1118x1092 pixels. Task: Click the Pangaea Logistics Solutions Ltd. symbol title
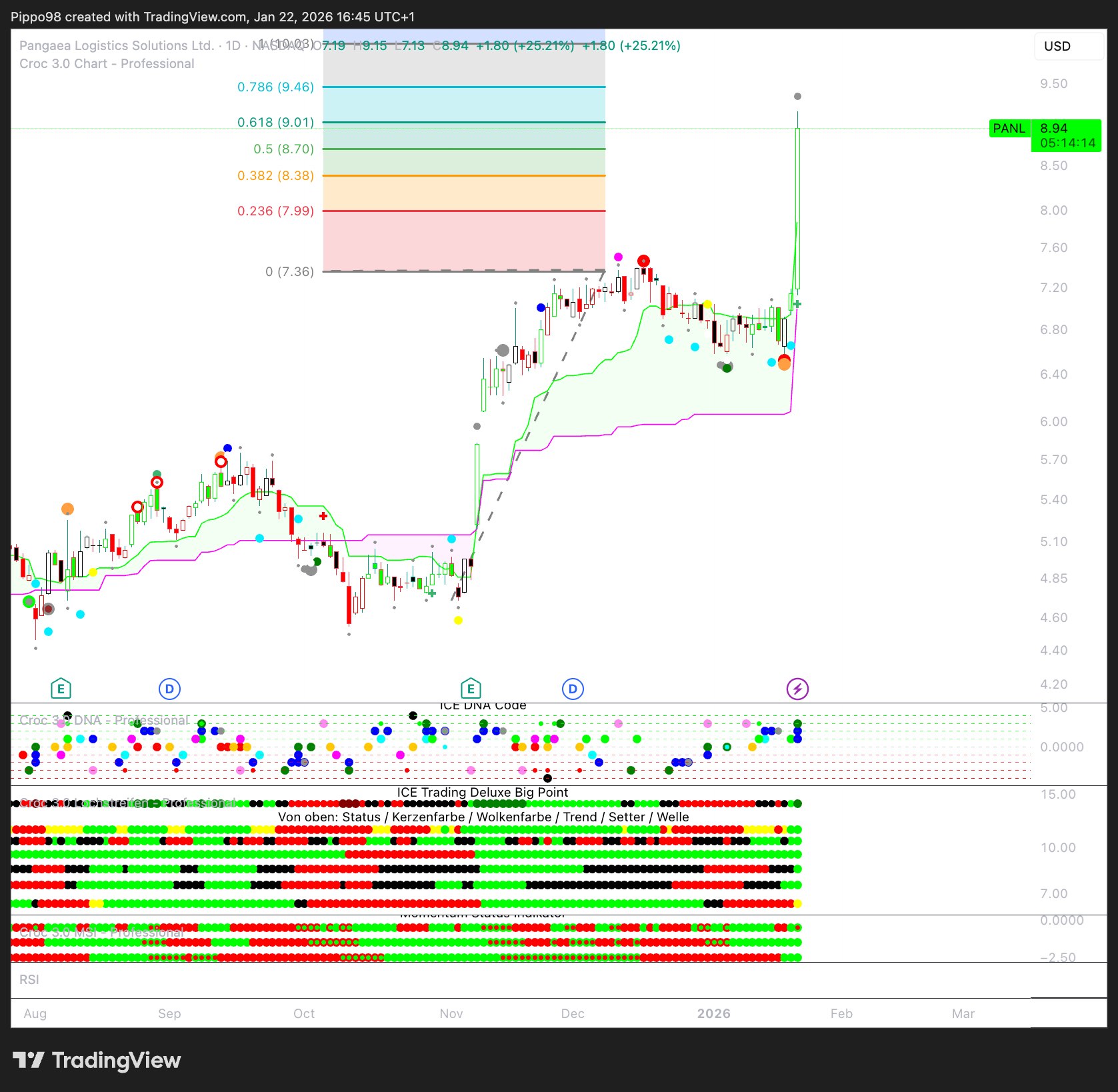[117, 45]
